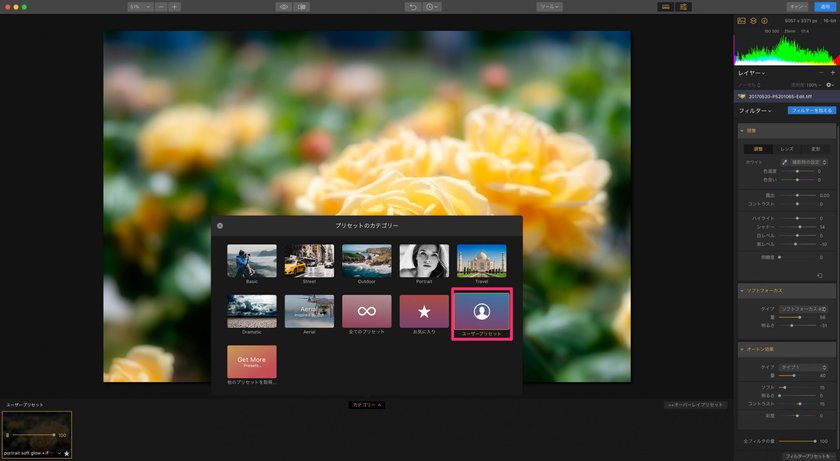
Task: Choose the Travel preset category
Action: click(x=482, y=261)
